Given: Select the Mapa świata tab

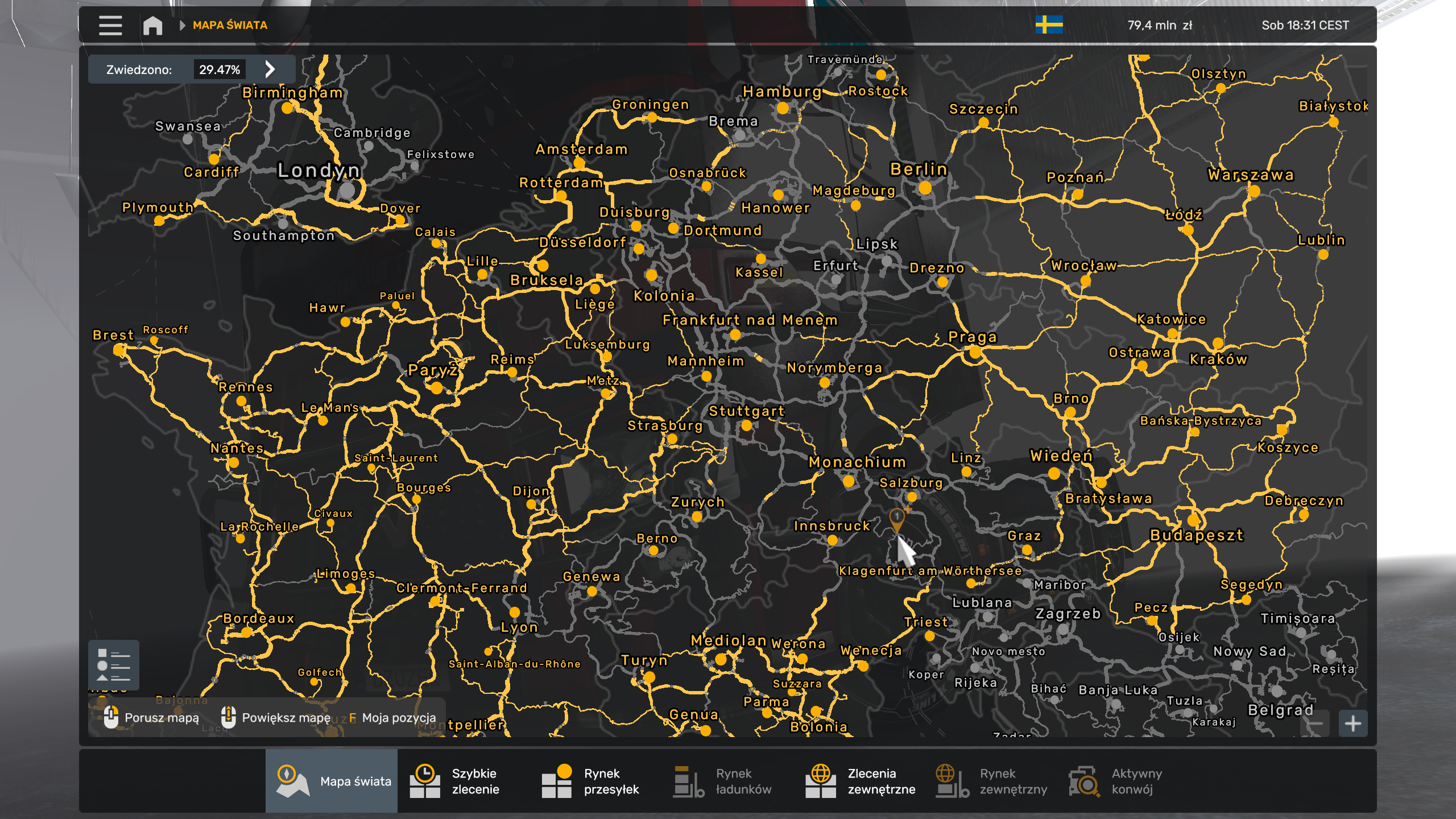Looking at the screenshot, I should pos(332,781).
